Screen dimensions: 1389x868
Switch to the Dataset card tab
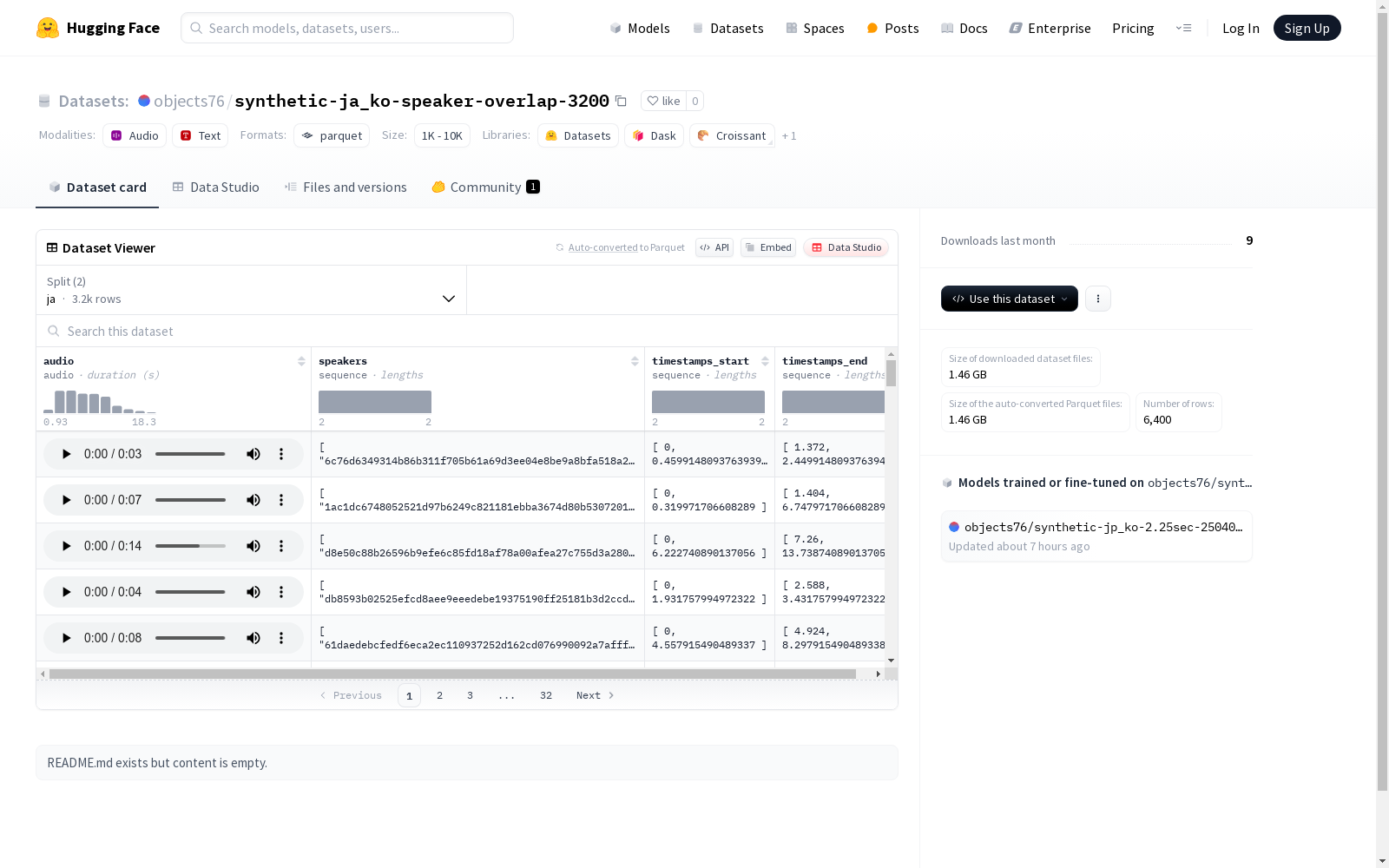(97, 187)
